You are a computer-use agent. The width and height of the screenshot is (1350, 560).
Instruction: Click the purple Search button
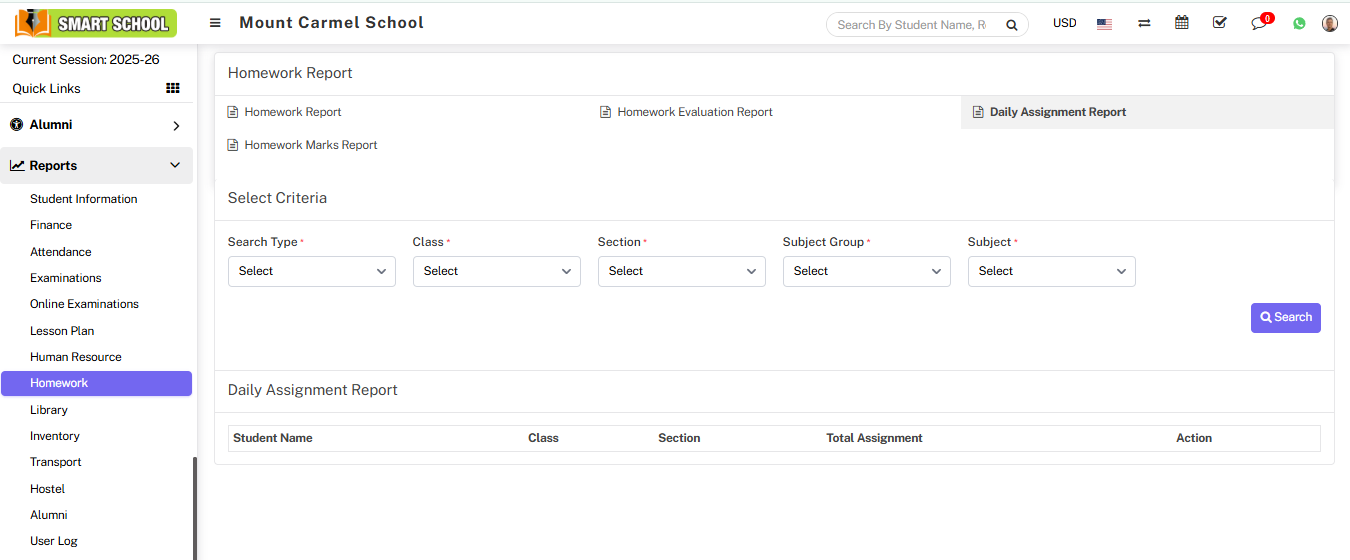(1285, 318)
